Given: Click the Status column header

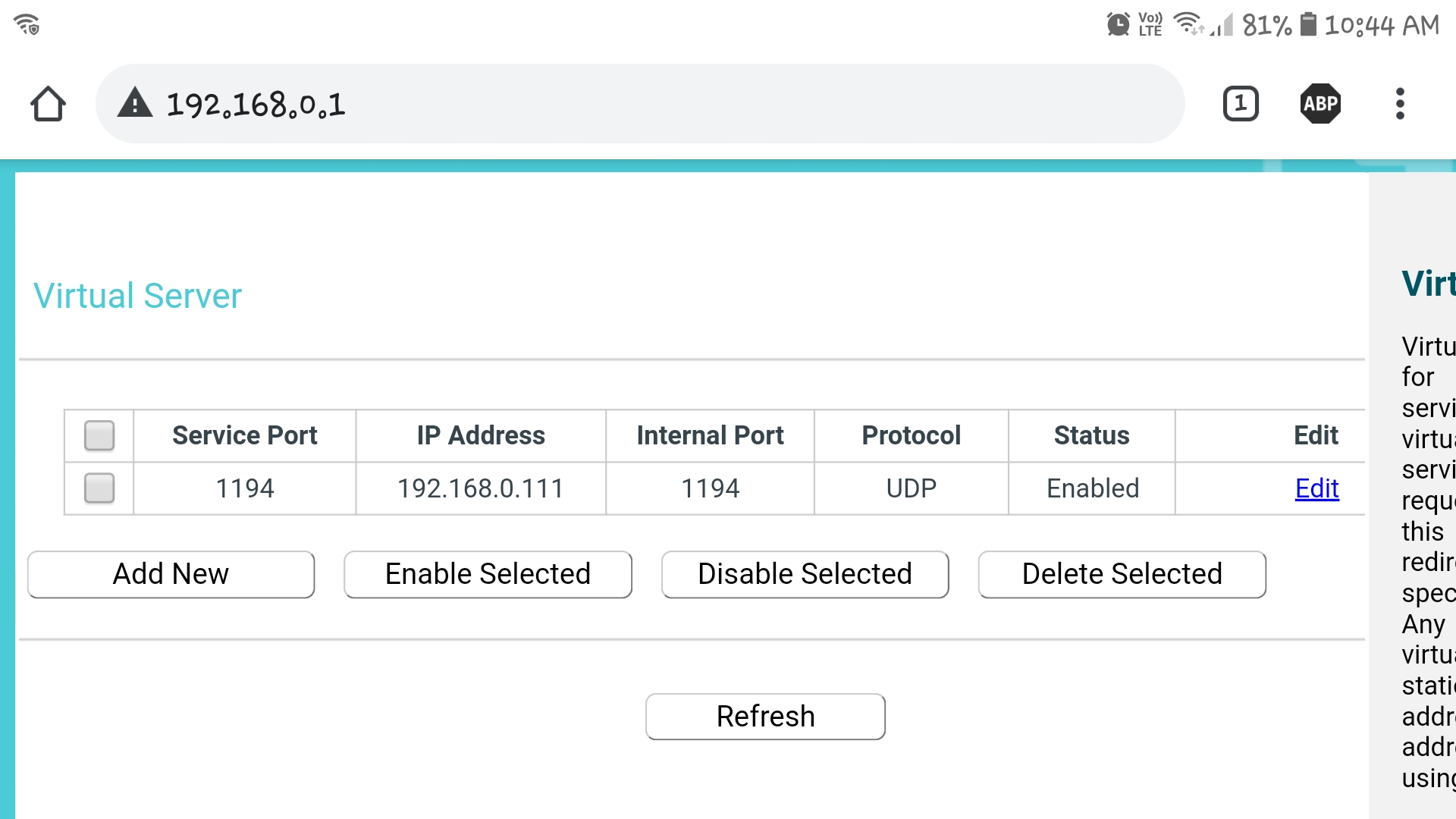Looking at the screenshot, I should [1091, 435].
